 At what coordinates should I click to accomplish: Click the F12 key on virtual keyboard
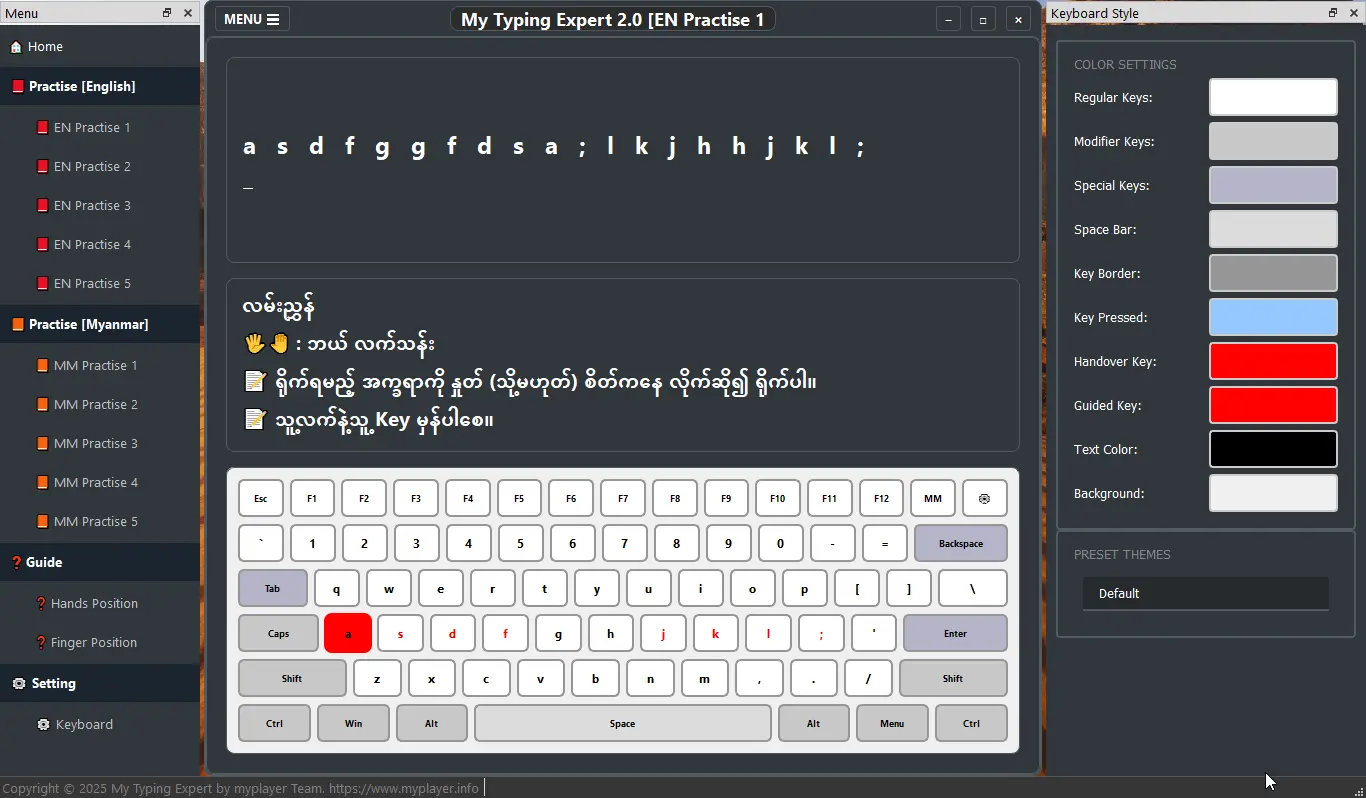pos(880,498)
